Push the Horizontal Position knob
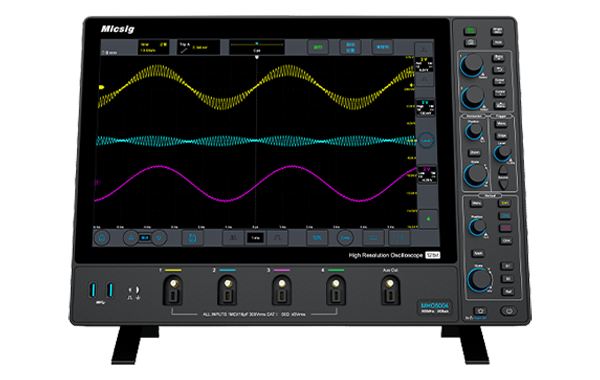Image resolution: width=600 pixels, height=380 pixels. [x=474, y=130]
